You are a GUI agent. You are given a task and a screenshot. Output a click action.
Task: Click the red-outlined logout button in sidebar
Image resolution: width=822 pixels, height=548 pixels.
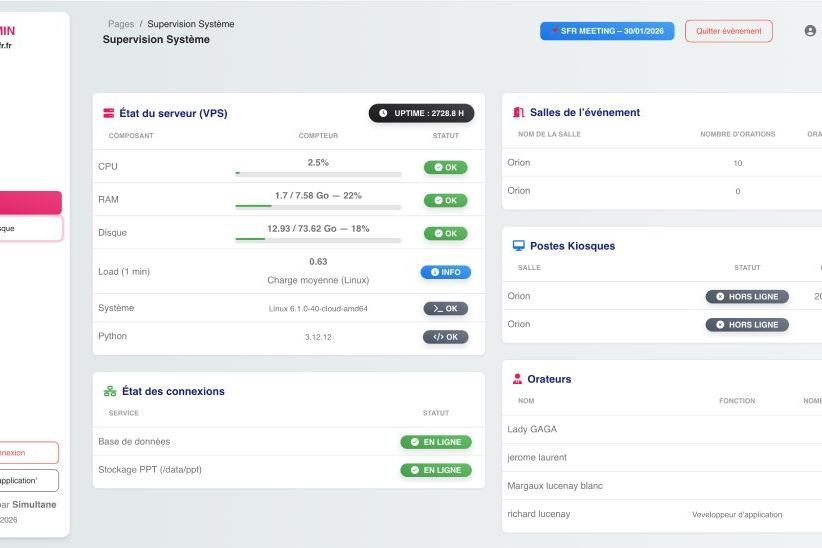[x=29, y=453]
